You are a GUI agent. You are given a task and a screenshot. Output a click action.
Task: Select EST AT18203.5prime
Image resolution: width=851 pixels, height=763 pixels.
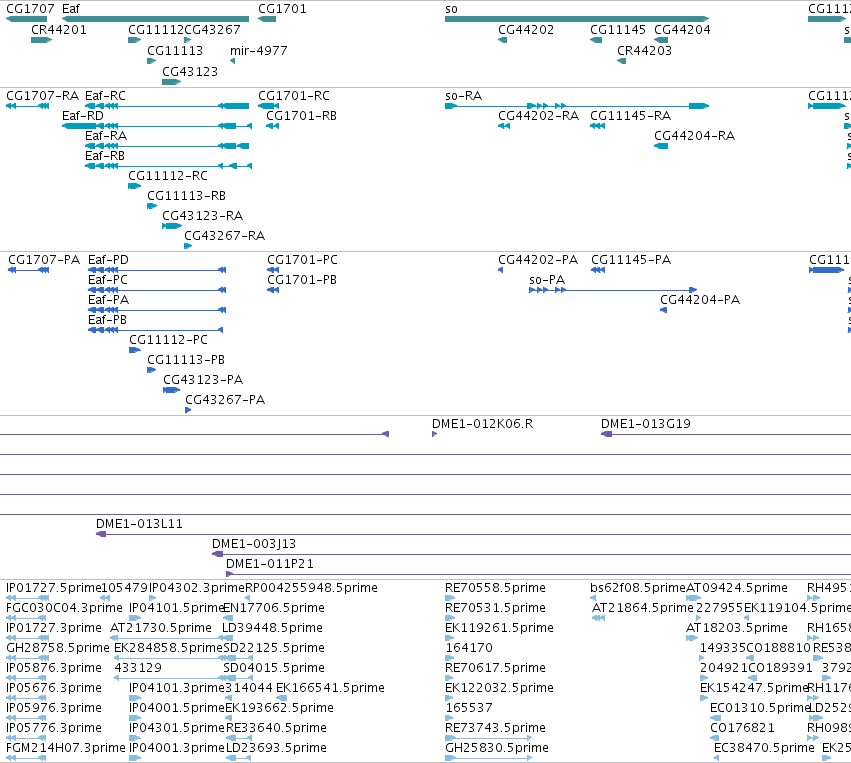click(x=737, y=628)
